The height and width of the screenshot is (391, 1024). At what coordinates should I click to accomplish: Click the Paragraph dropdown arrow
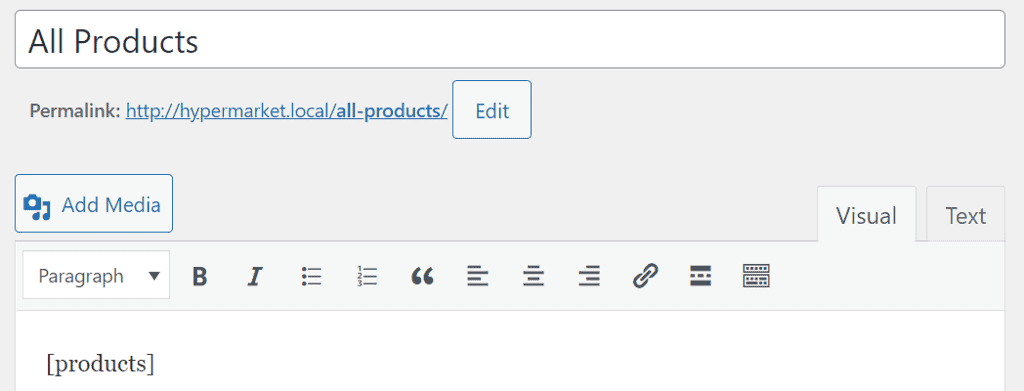click(x=155, y=276)
